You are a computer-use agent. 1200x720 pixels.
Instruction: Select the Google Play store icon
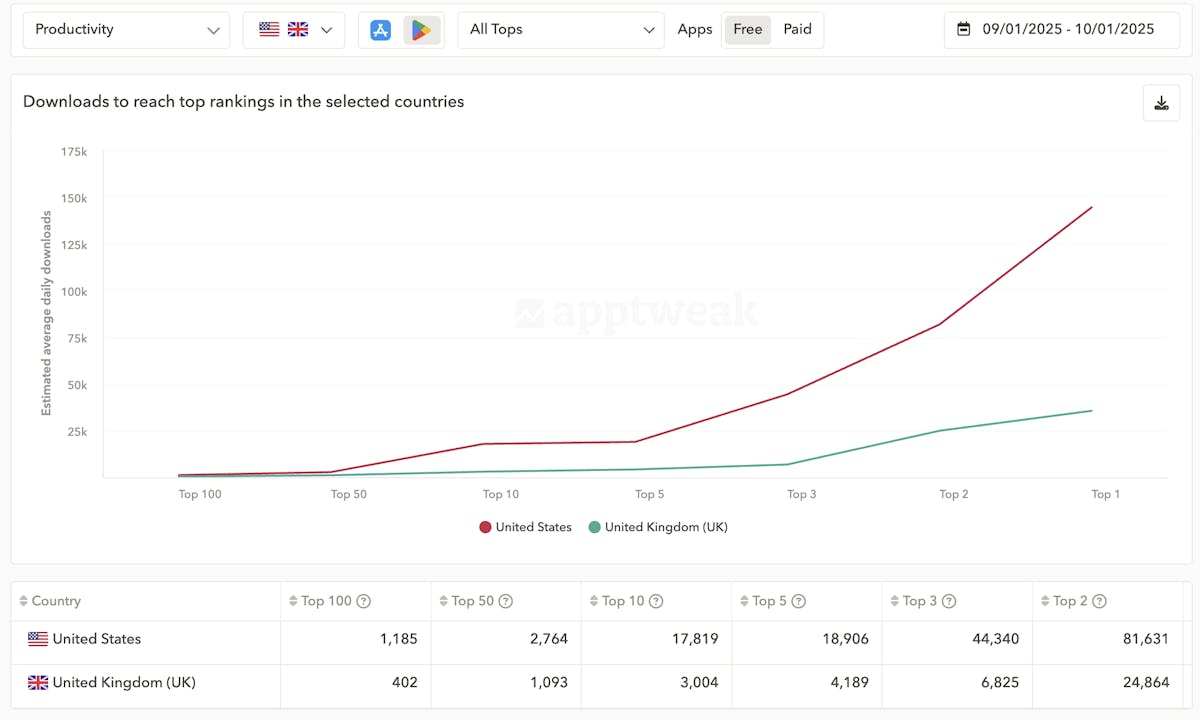[x=421, y=30]
